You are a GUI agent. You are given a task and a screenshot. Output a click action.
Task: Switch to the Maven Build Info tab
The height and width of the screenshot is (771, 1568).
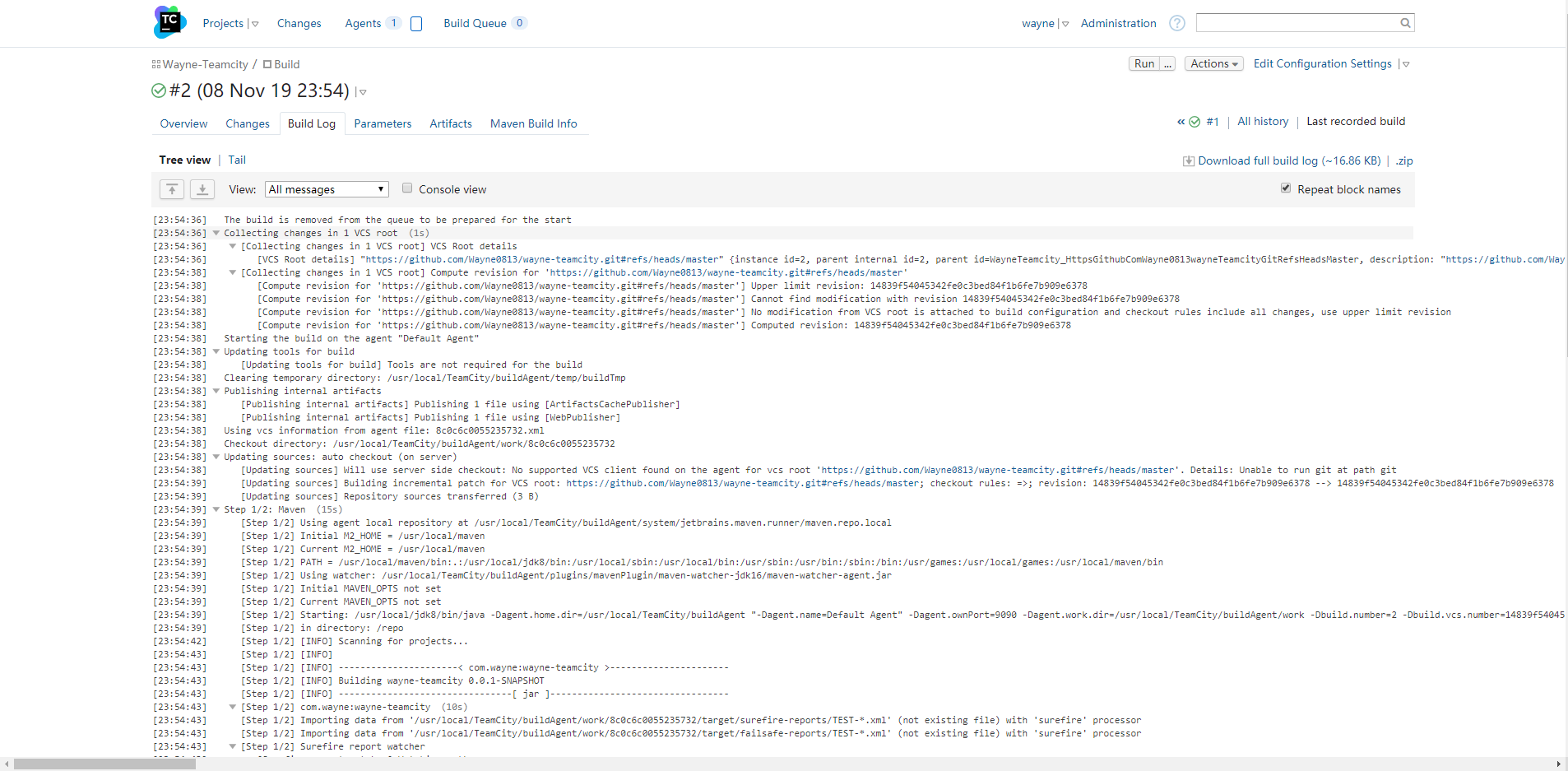[533, 123]
